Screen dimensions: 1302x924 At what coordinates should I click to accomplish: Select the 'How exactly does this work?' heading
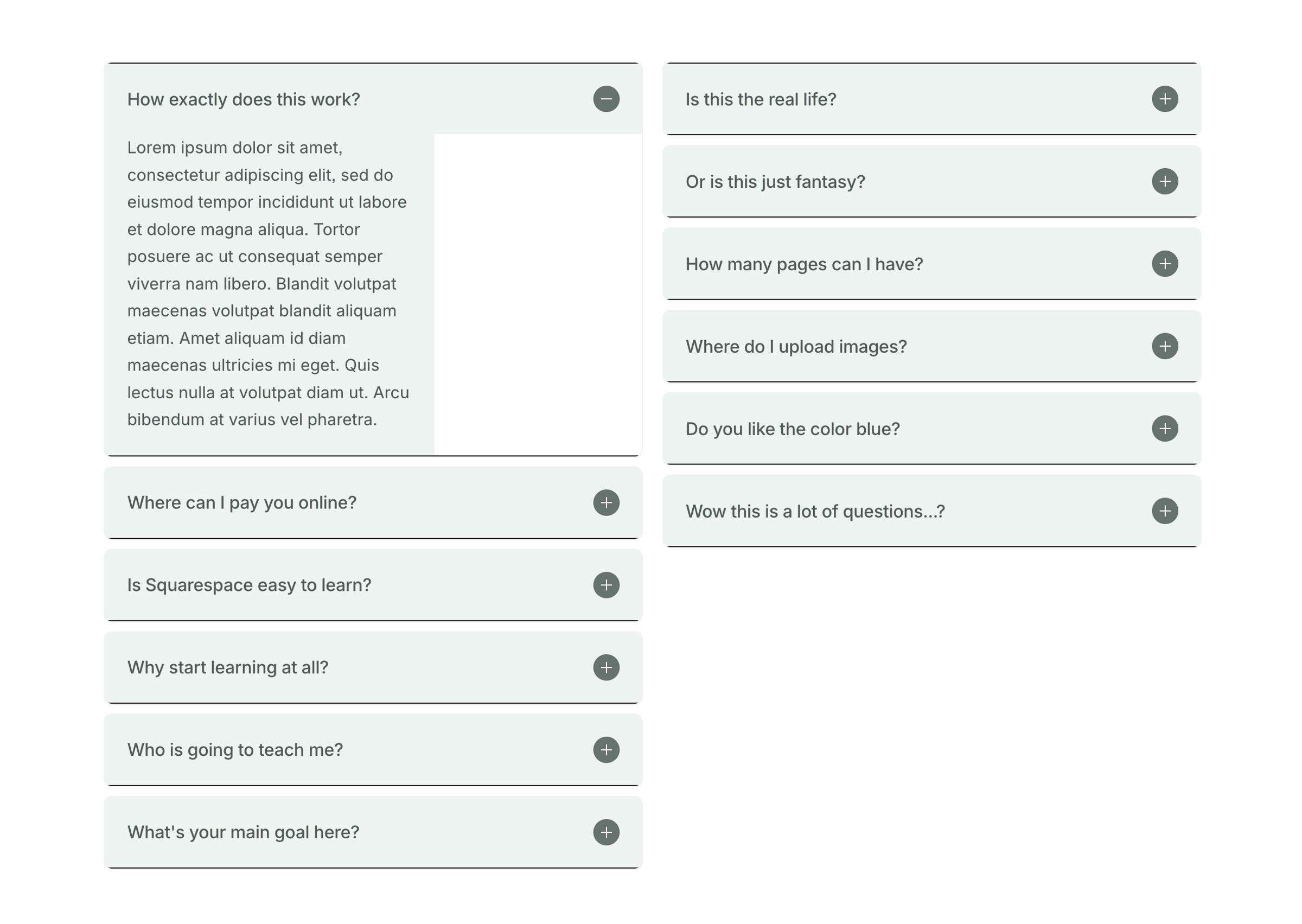[x=244, y=100]
